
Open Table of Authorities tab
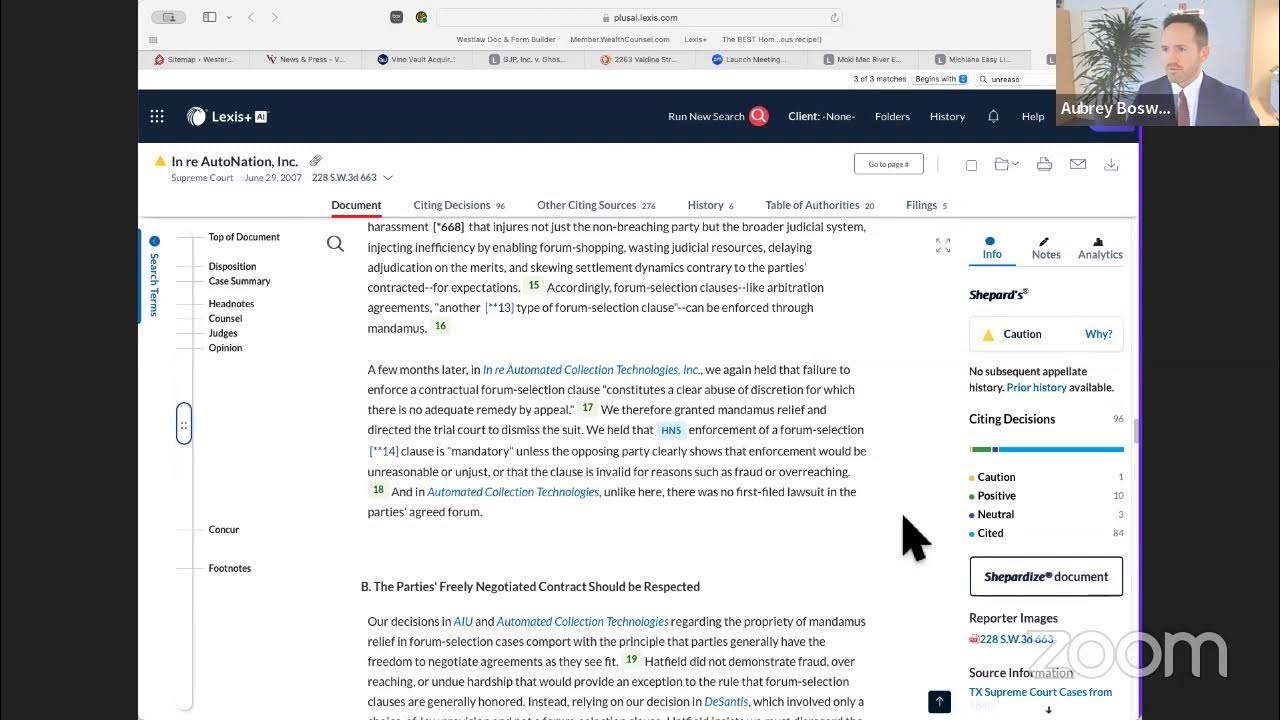pyautogui.click(x=819, y=205)
